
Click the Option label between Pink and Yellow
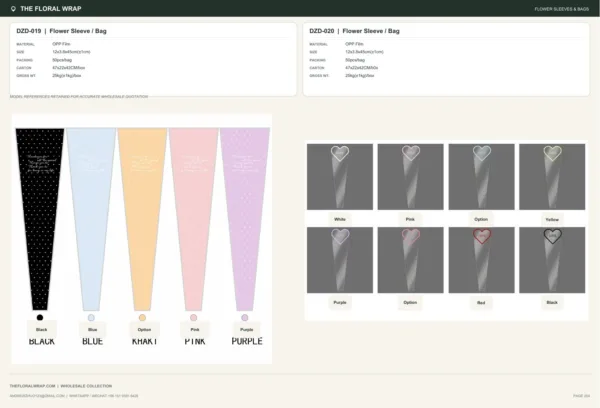click(x=481, y=219)
